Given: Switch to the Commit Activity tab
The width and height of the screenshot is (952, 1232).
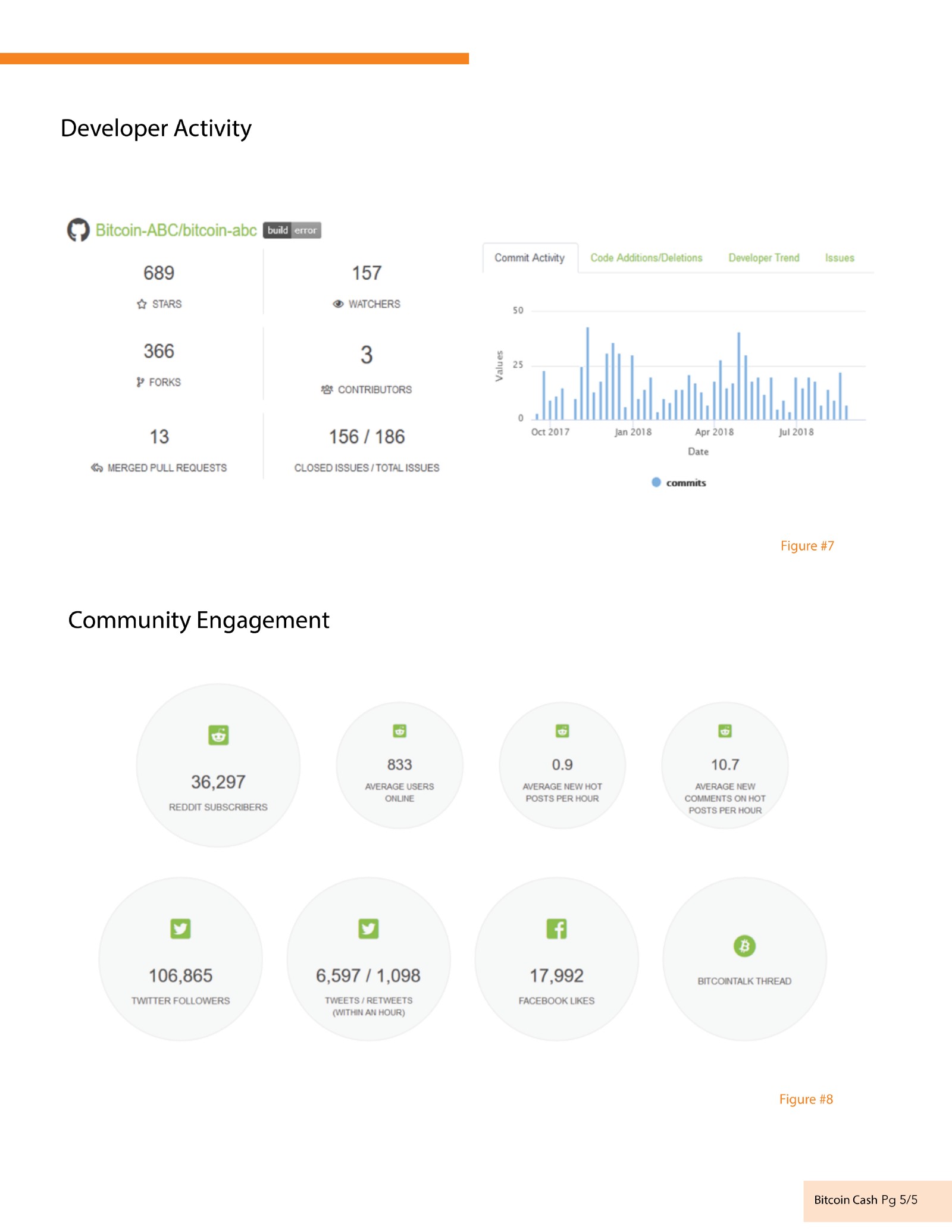Looking at the screenshot, I should pos(530,258).
